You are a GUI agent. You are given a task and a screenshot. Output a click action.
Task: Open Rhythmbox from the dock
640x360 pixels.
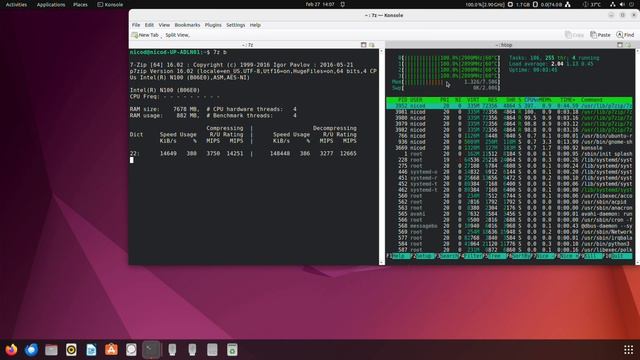tap(71, 350)
